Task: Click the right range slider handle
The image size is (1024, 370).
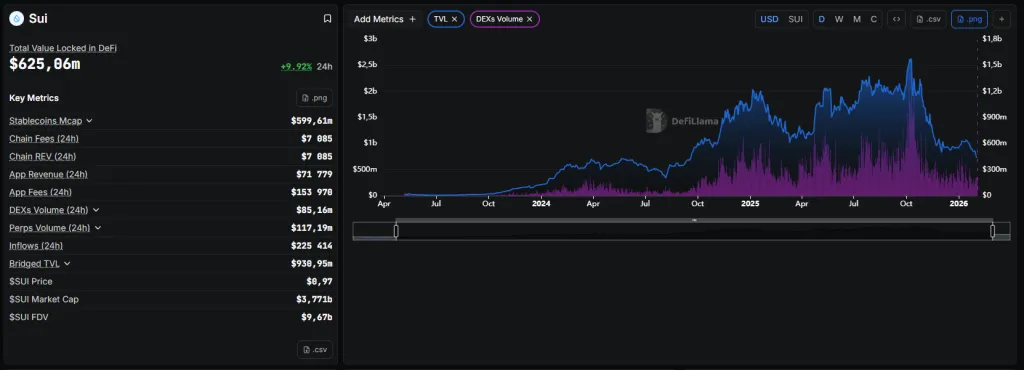Action: tap(993, 231)
